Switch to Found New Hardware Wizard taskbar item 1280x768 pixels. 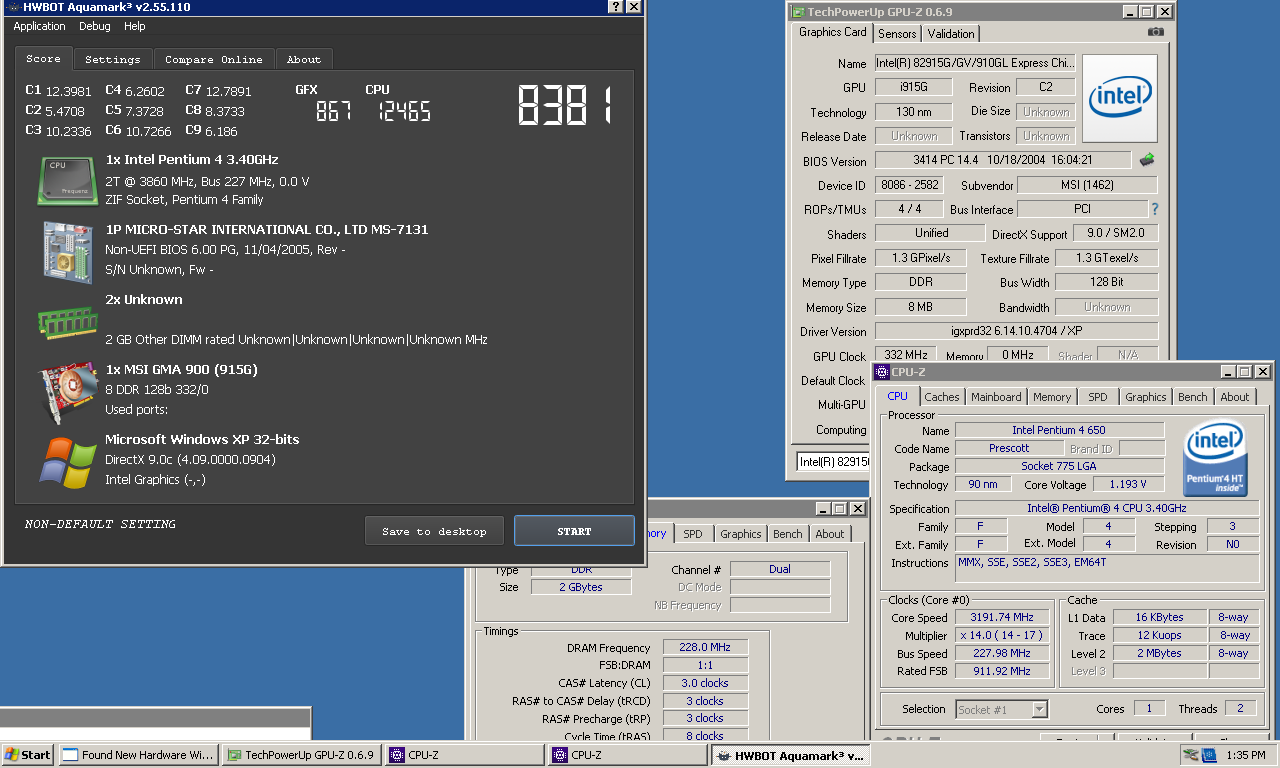[x=138, y=755]
